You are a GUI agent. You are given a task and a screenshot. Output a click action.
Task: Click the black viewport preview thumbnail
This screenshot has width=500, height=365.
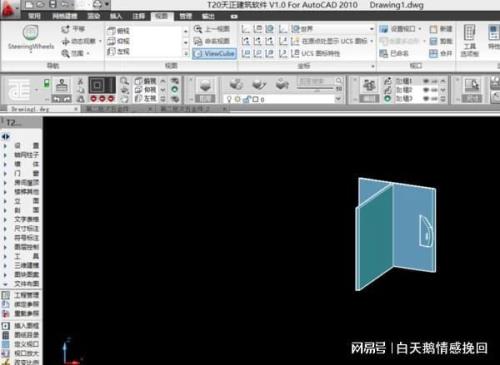[x=102, y=85]
